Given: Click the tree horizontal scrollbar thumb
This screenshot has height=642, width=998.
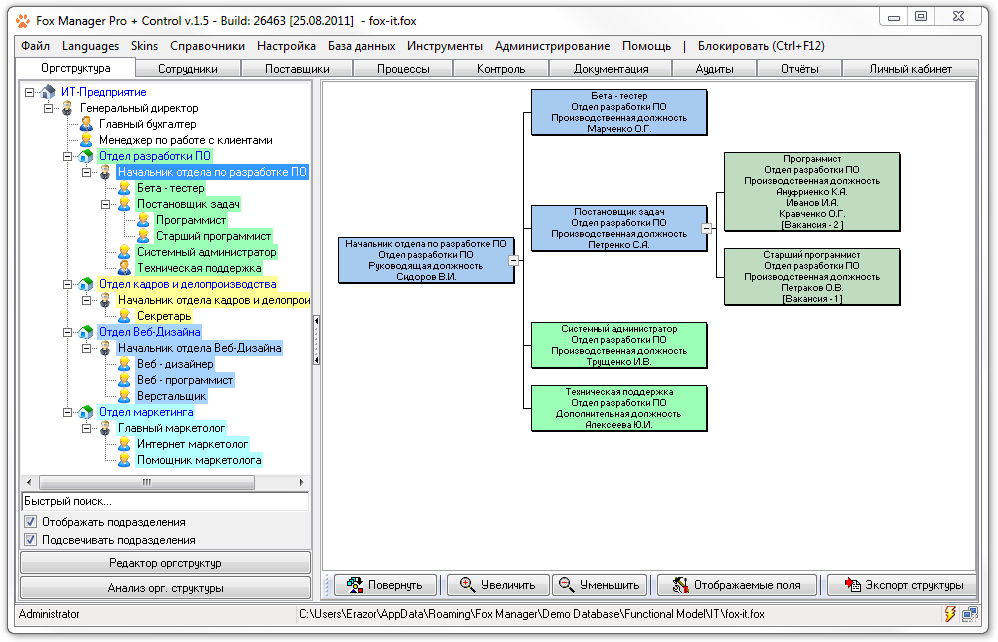Looking at the screenshot, I should 147,482.
